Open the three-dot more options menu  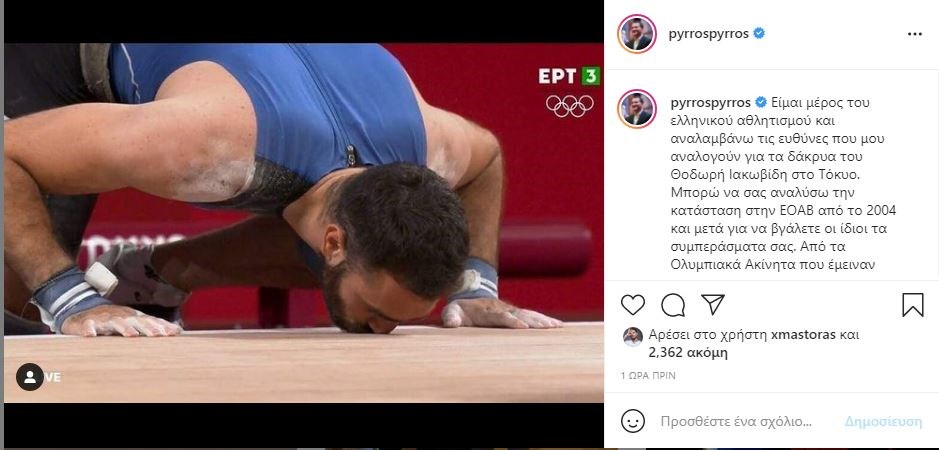tap(914, 34)
